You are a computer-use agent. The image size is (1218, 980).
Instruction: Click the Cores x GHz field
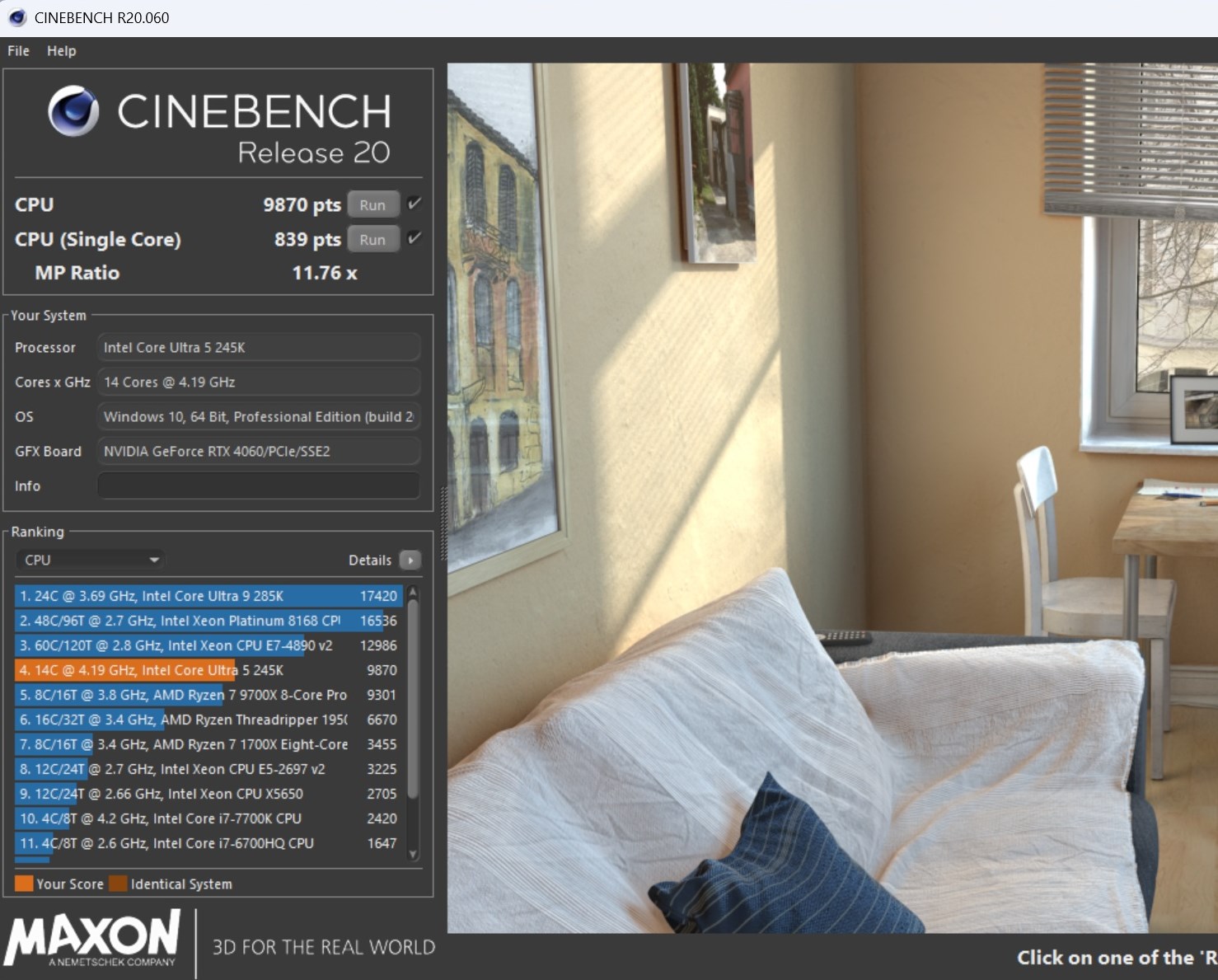point(259,382)
